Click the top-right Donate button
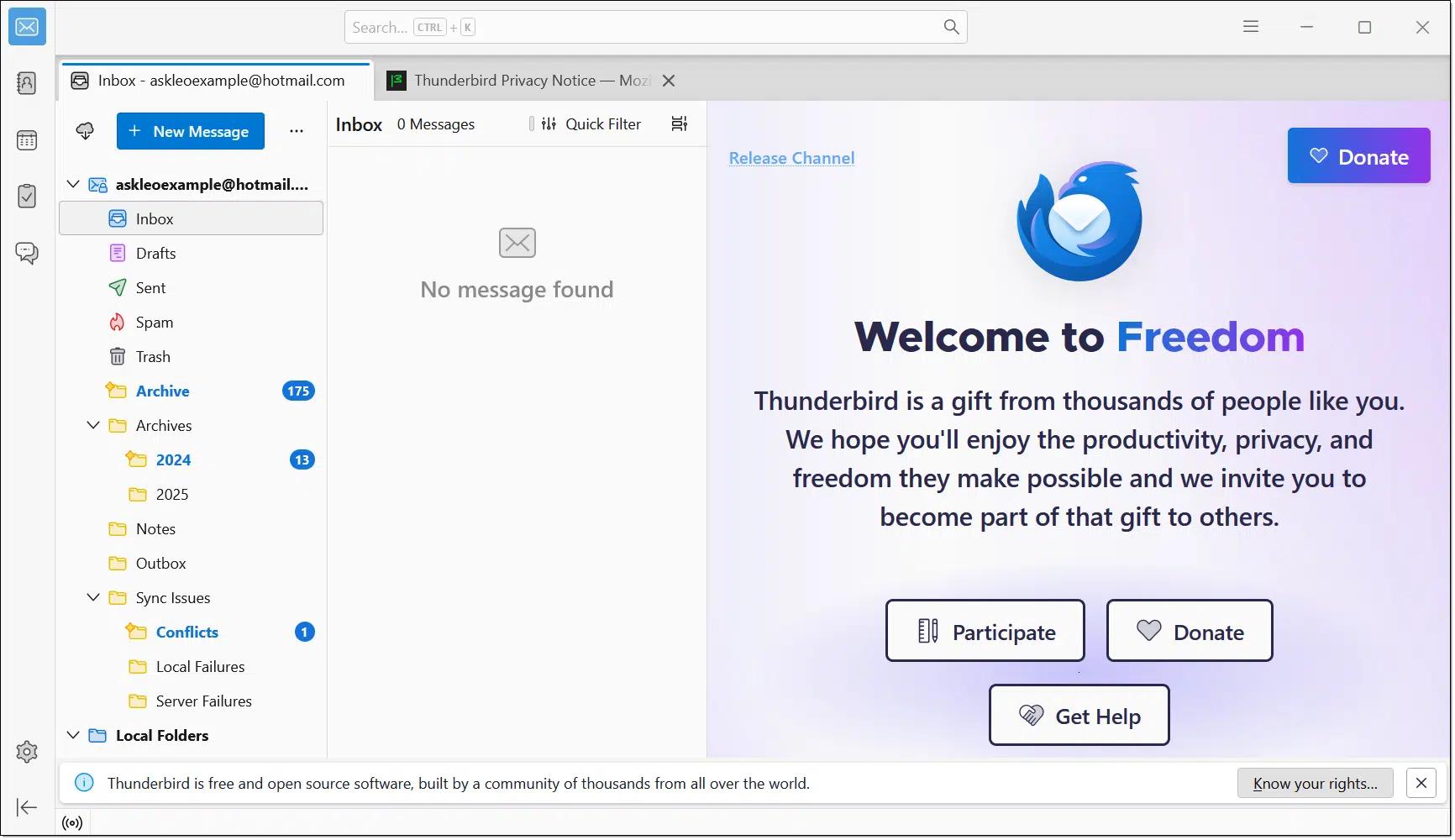 1358,156
